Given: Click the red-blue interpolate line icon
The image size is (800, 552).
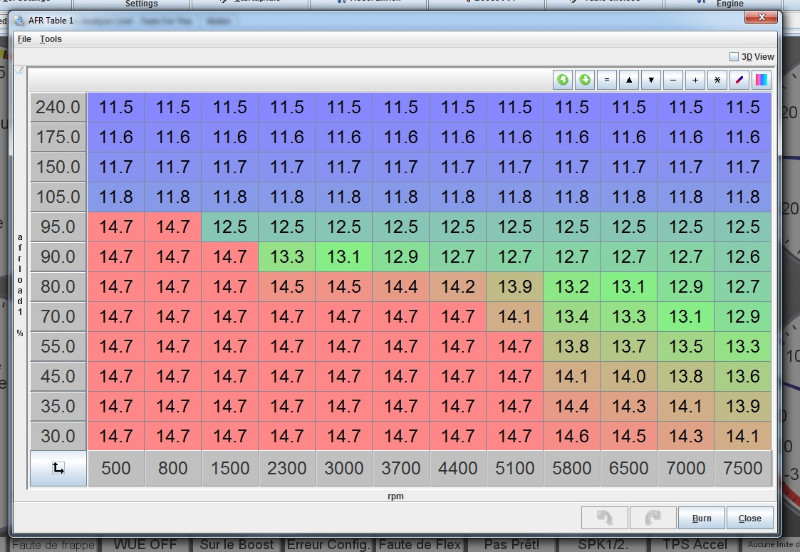Looking at the screenshot, I should (x=739, y=80).
